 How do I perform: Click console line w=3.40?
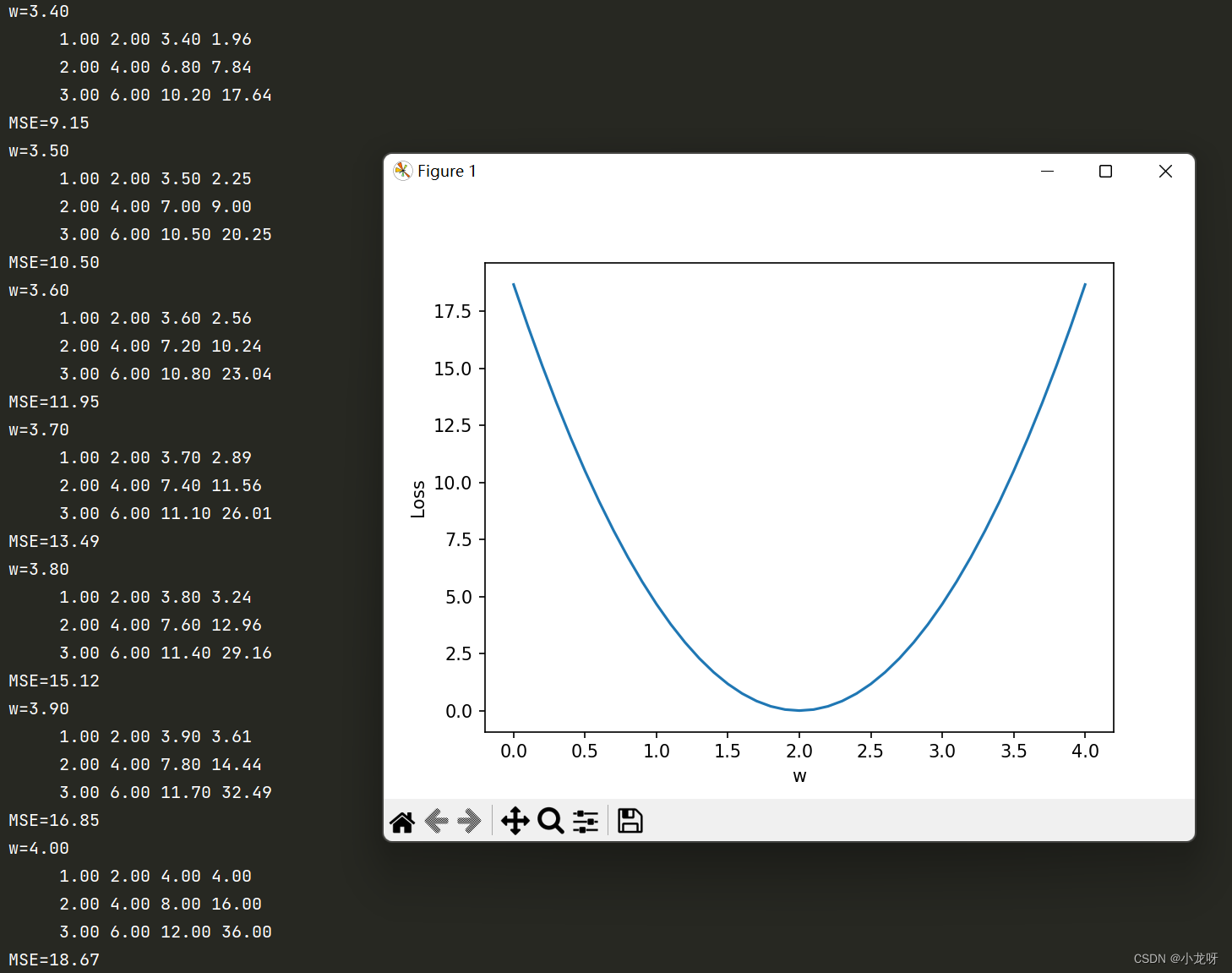39,12
